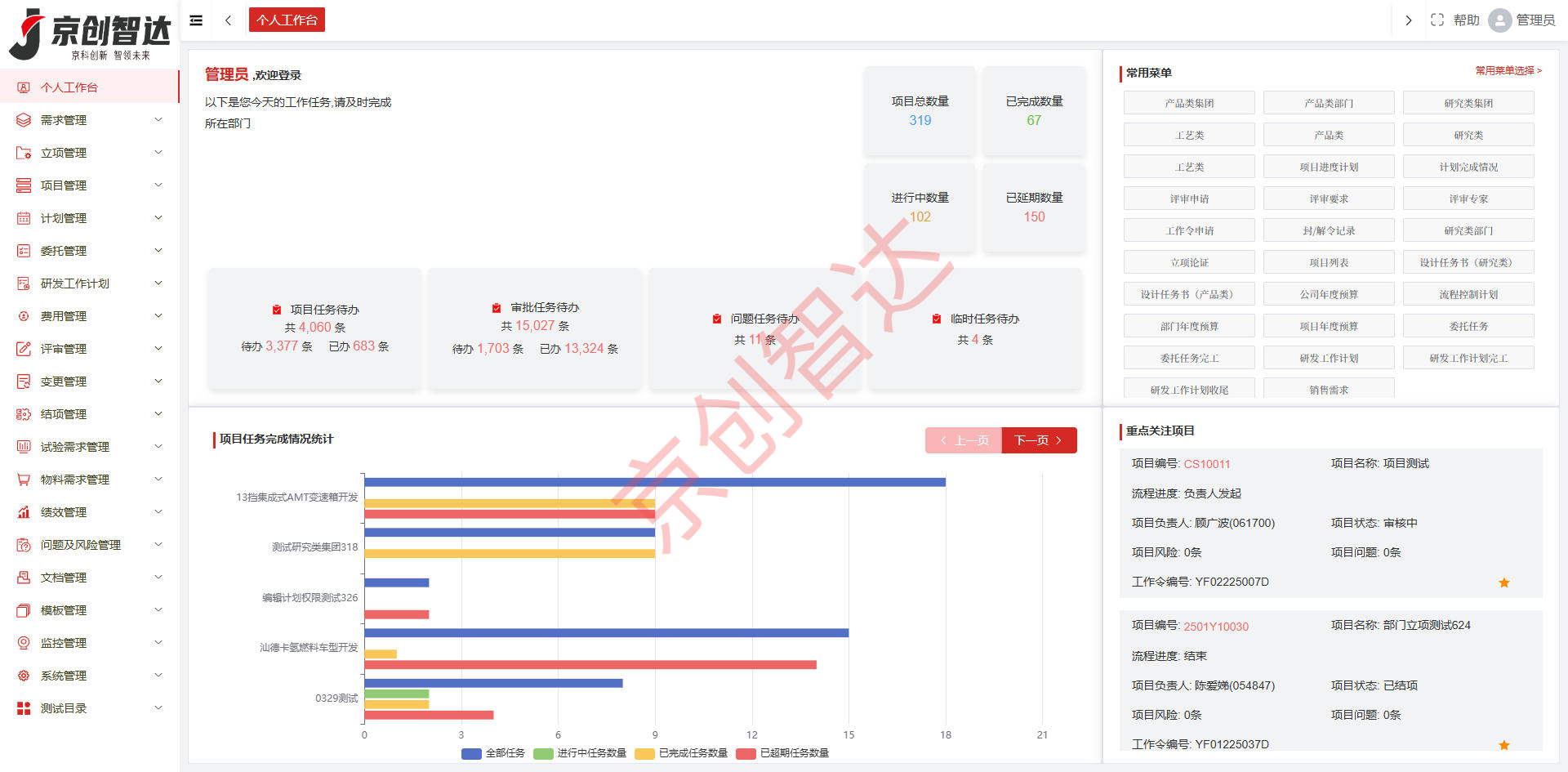Toggle the yellow 已完成任务数量 legend swatch
Viewport: 1568px width, 772px height.
pyautogui.click(x=645, y=753)
